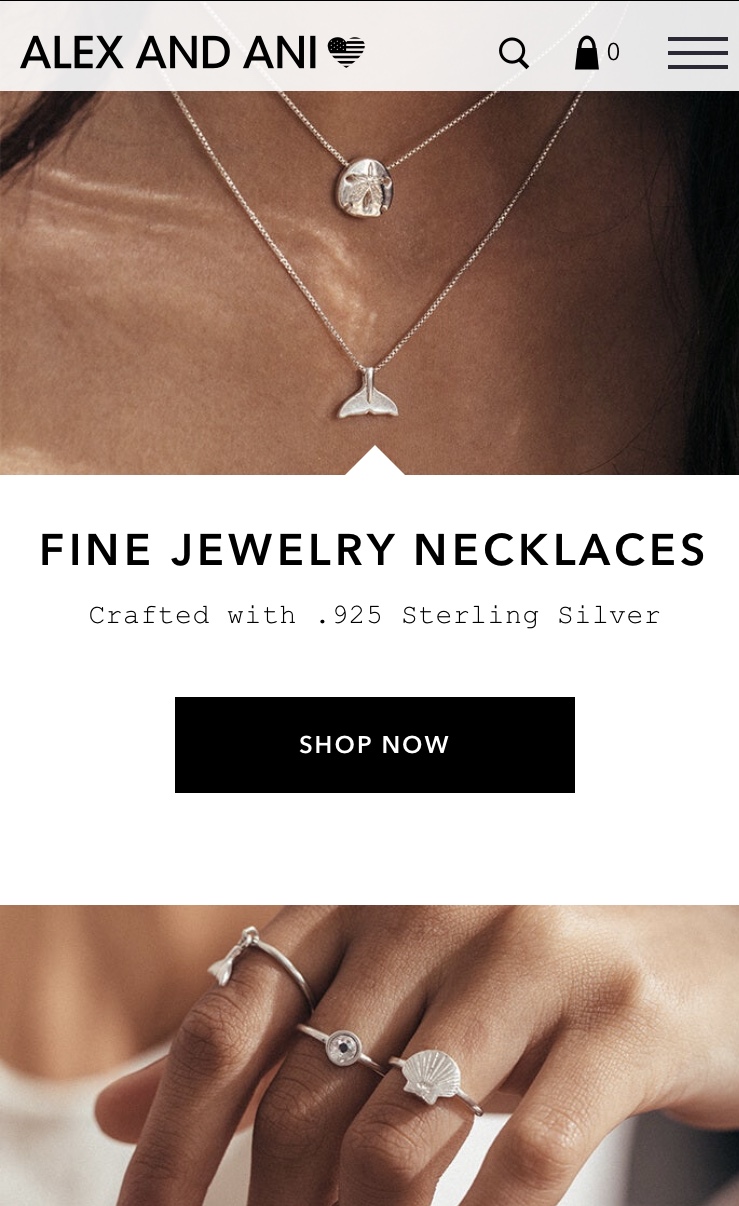
Task: Click the empty header bar area beside logo
Action: pyautogui.click(x=430, y=52)
